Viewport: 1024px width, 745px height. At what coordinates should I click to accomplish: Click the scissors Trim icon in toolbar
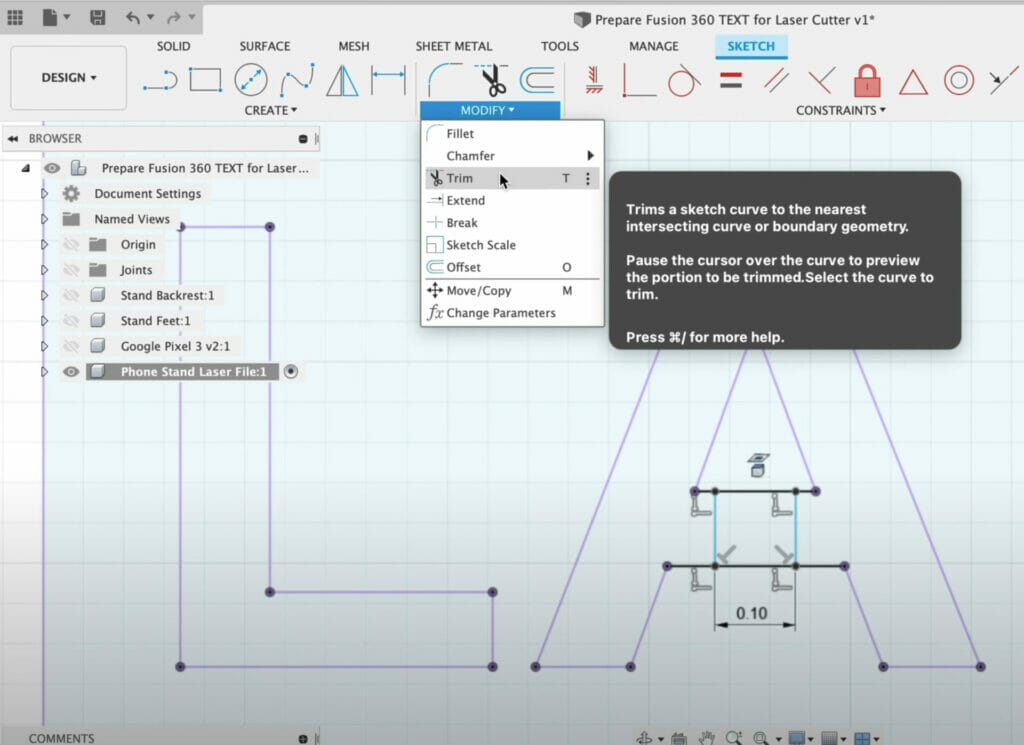(492, 80)
